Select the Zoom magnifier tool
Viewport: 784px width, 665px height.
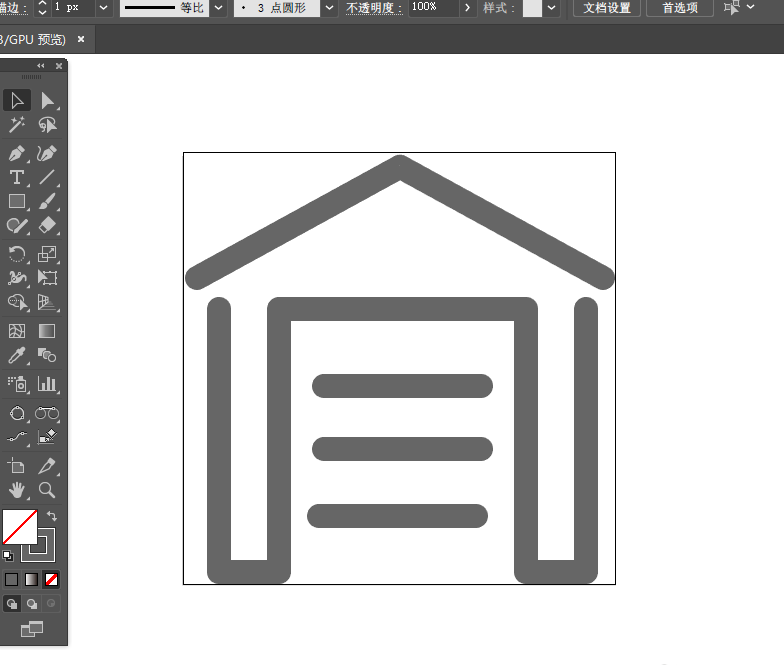click(x=47, y=490)
